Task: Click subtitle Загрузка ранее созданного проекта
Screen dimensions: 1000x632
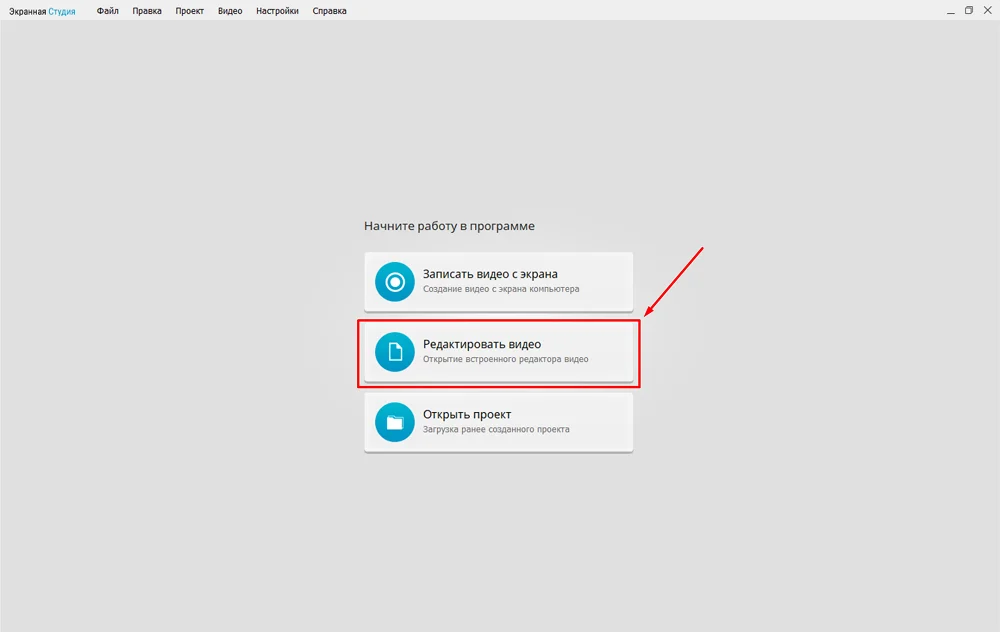Action: [496, 429]
